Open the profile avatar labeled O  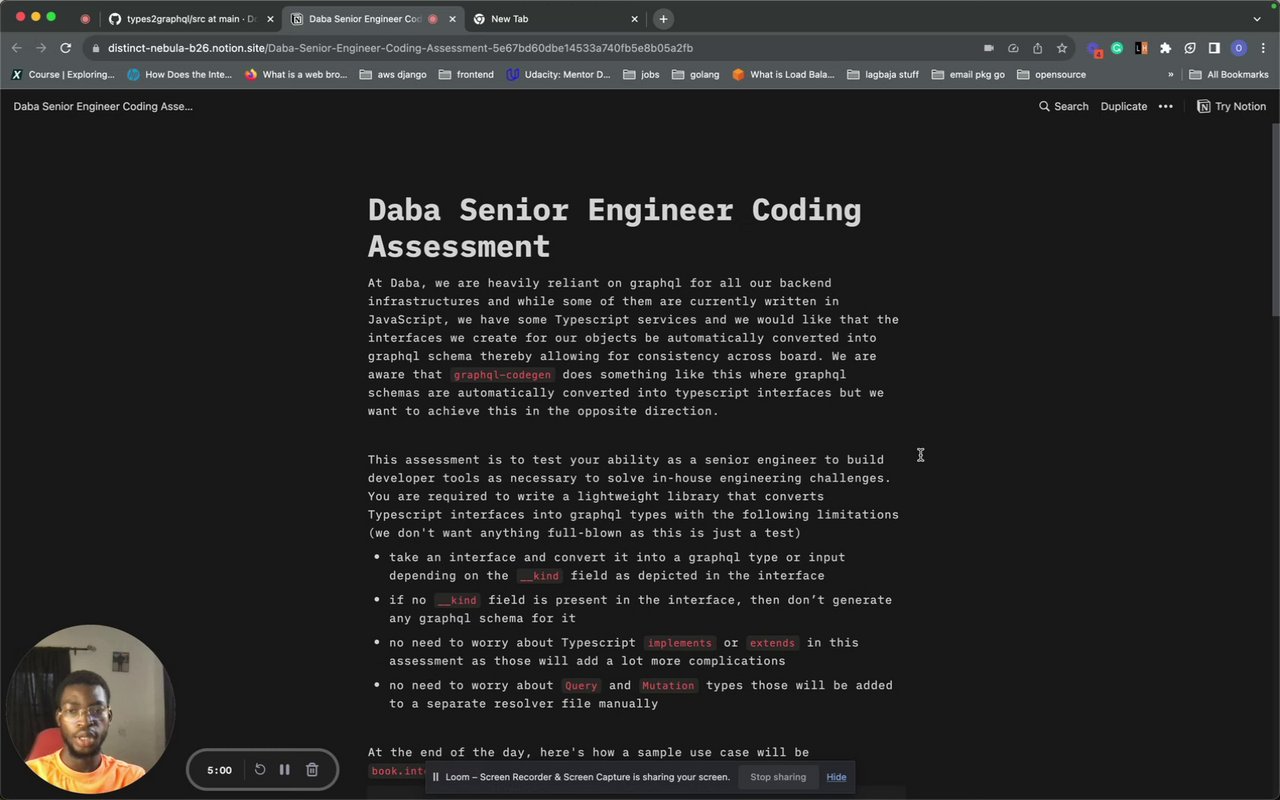[x=1239, y=48]
